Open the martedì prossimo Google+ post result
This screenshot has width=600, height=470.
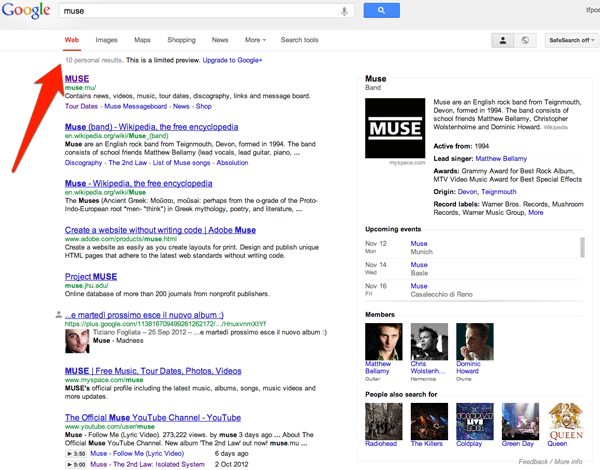pos(144,315)
